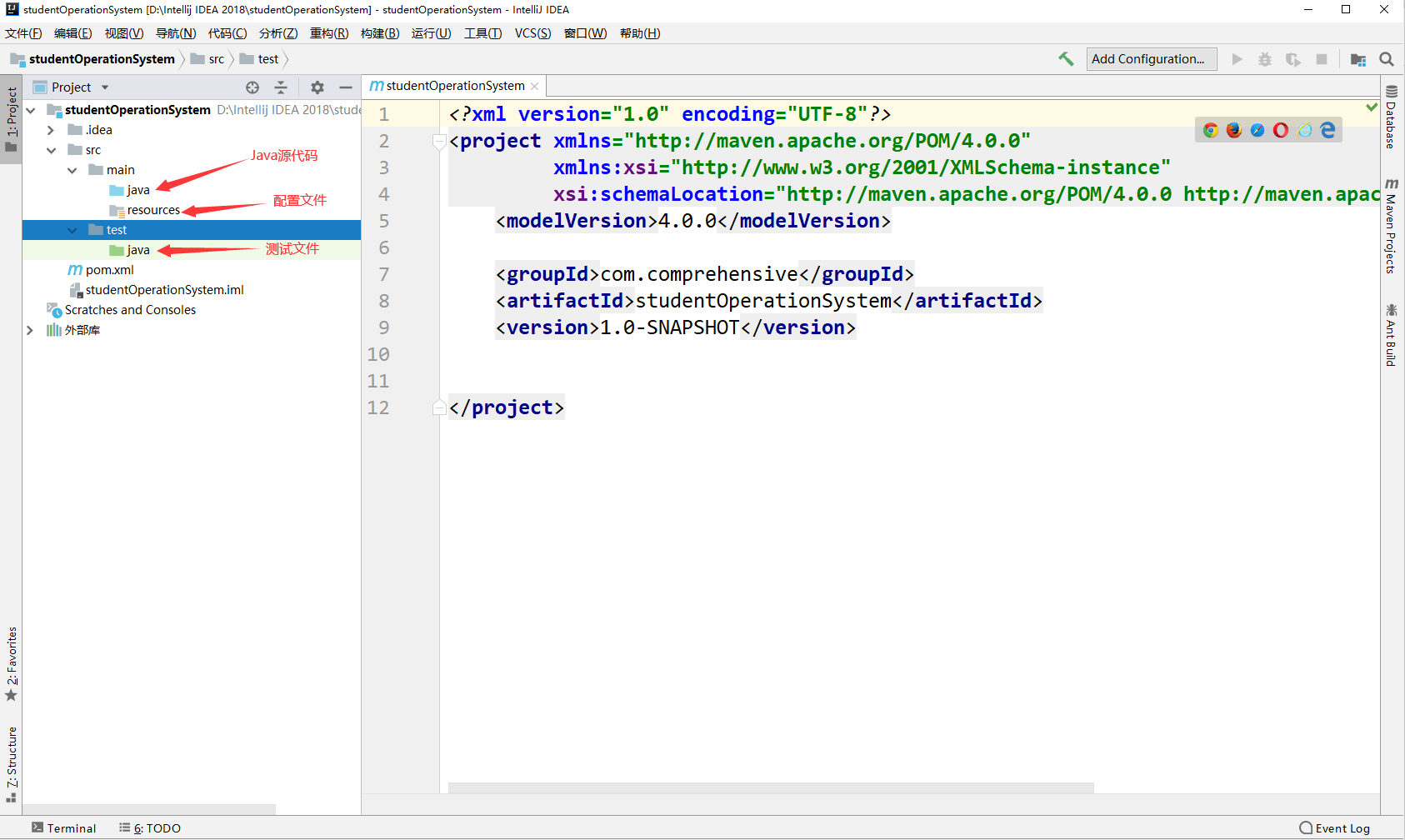Click src breadcrumb in navigation bar
This screenshot has width=1405, height=840.
pos(208,59)
